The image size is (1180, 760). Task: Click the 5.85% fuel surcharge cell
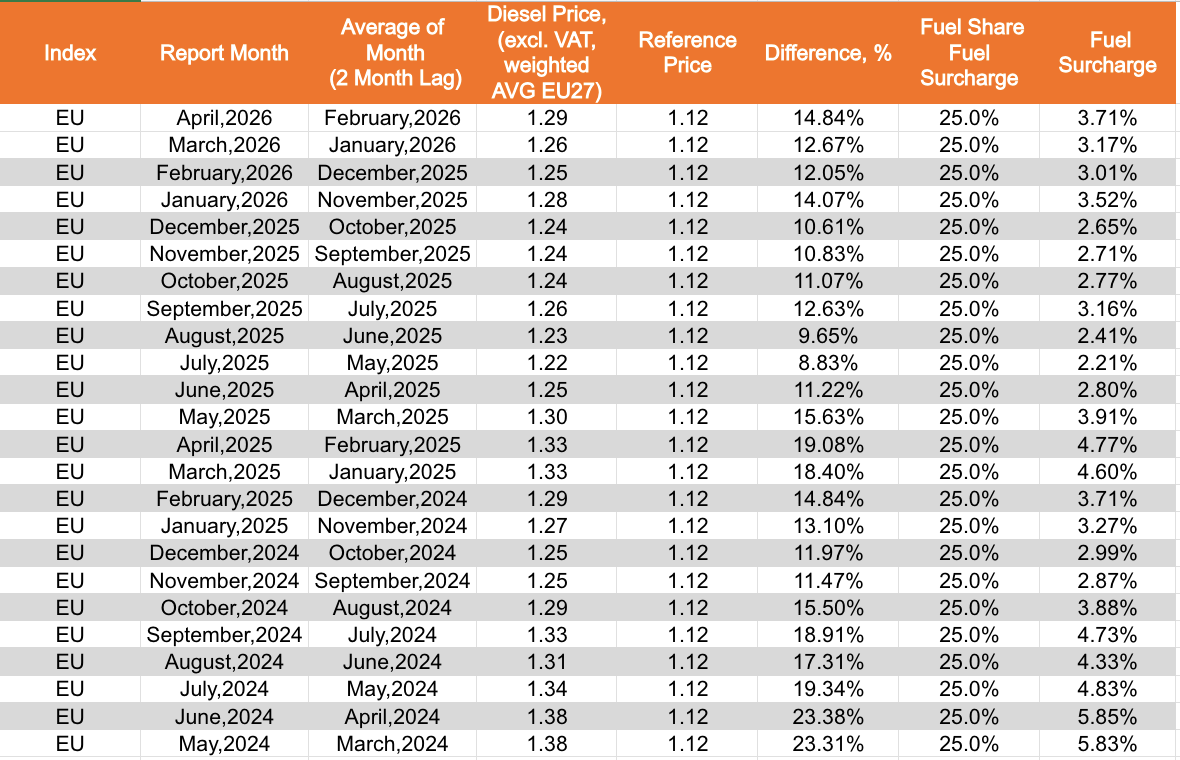(x=1107, y=716)
